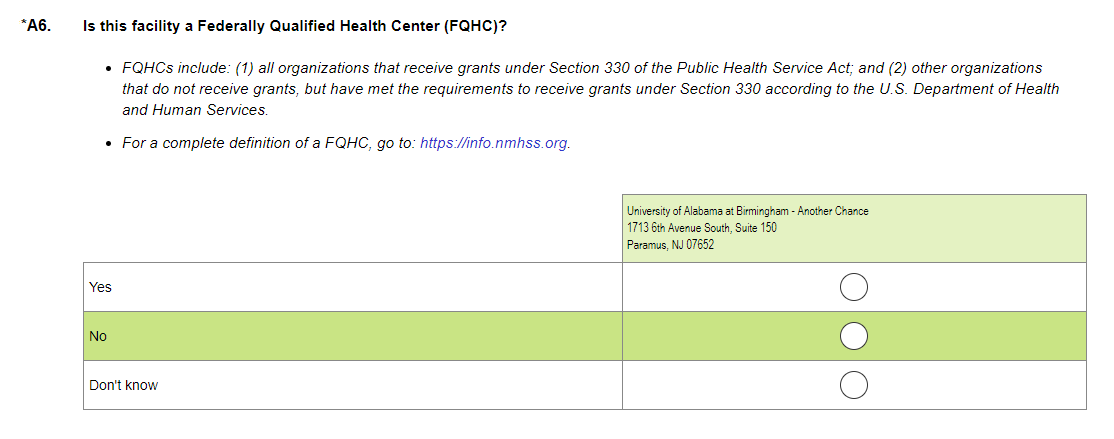This screenshot has width=1114, height=439.
Task: Open the https://info.nmhss.org link
Action: pyautogui.click(x=494, y=143)
